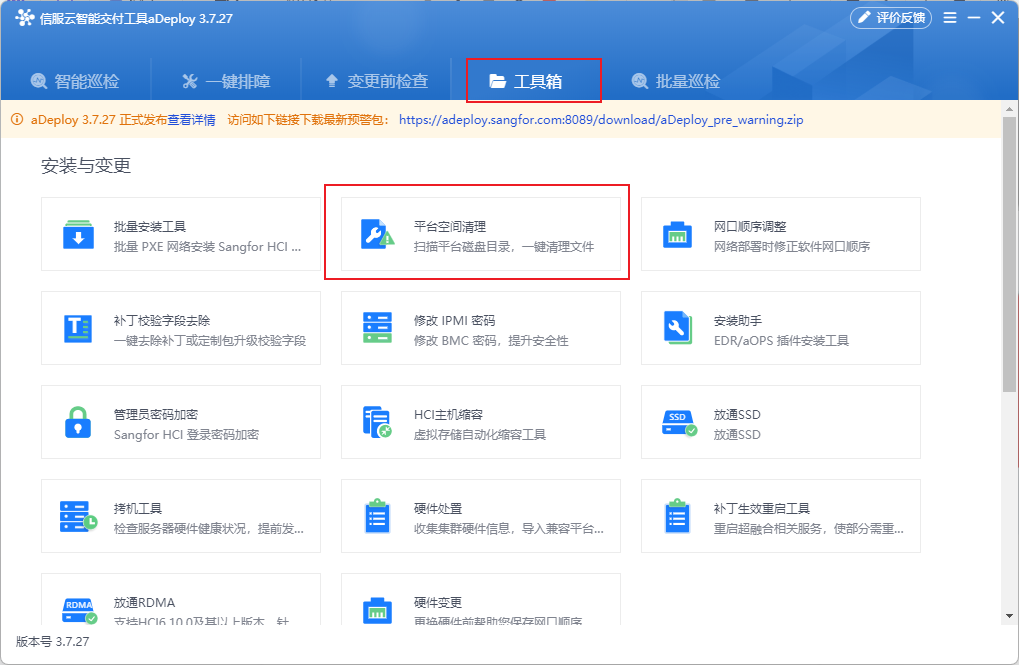Open the 补丁生效重启工具 card title
This screenshot has width=1019, height=665.
pos(762,508)
